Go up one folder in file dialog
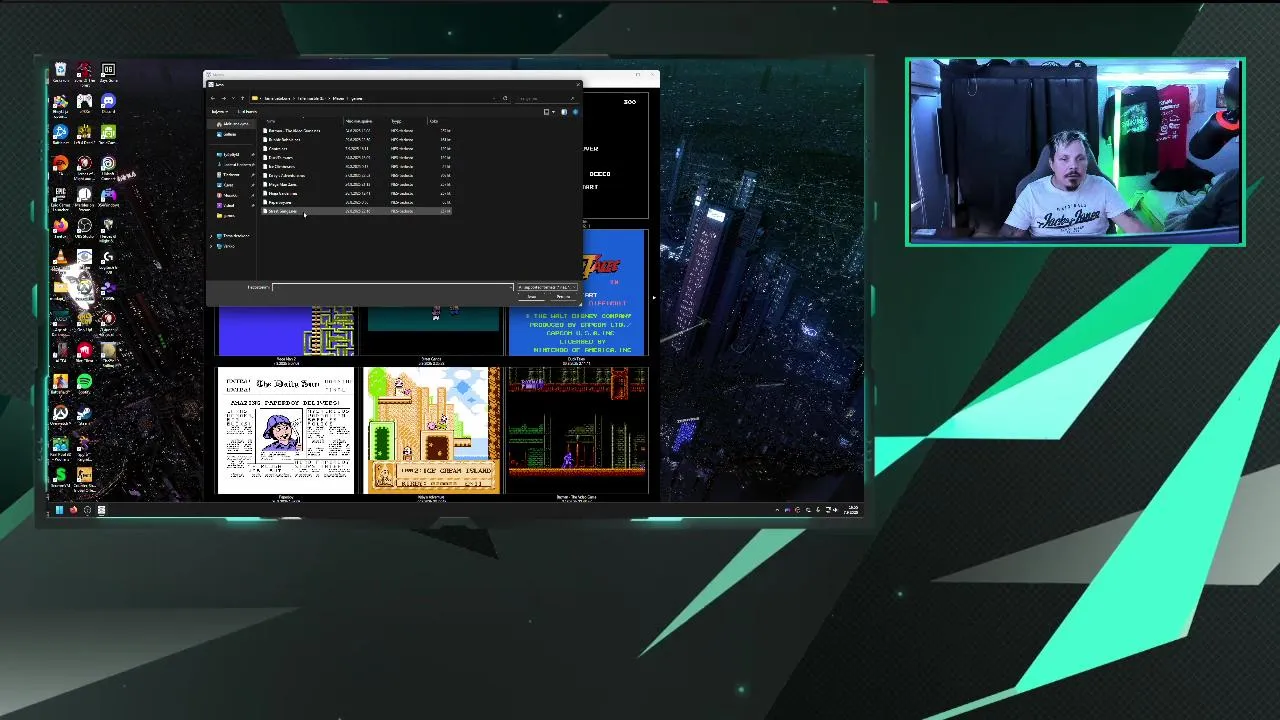The image size is (1280, 720). pyautogui.click(x=242, y=98)
